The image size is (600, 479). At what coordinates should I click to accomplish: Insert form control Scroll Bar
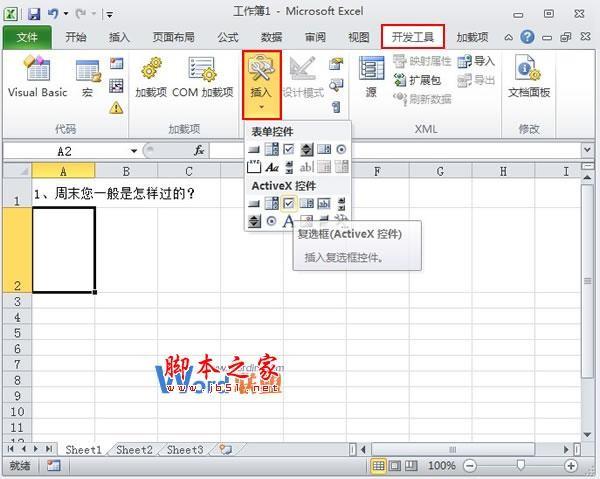[290, 167]
